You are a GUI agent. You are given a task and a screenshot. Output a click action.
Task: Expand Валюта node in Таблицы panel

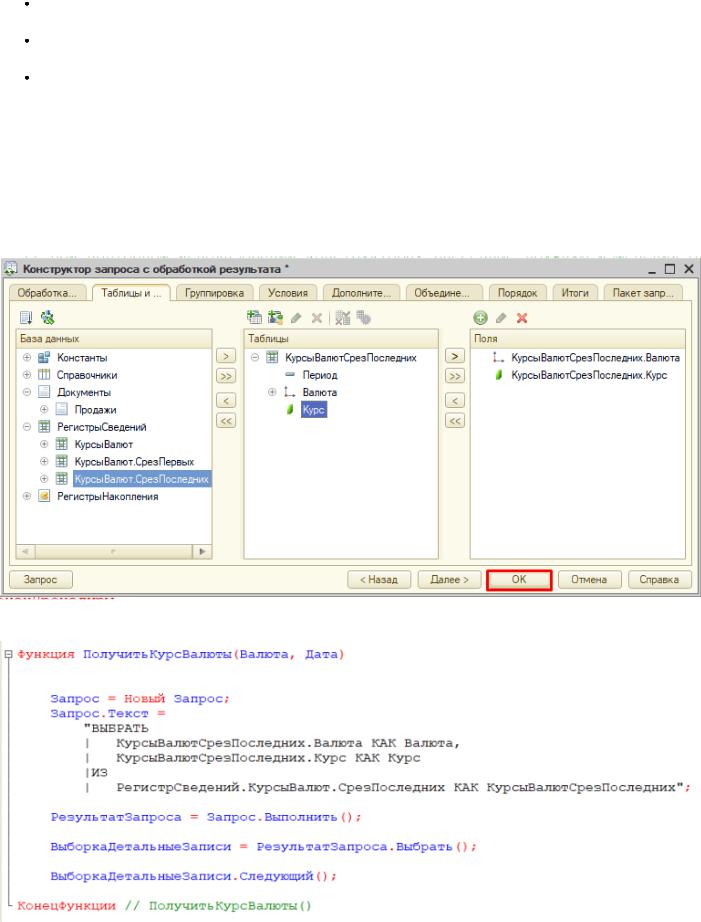[272, 392]
